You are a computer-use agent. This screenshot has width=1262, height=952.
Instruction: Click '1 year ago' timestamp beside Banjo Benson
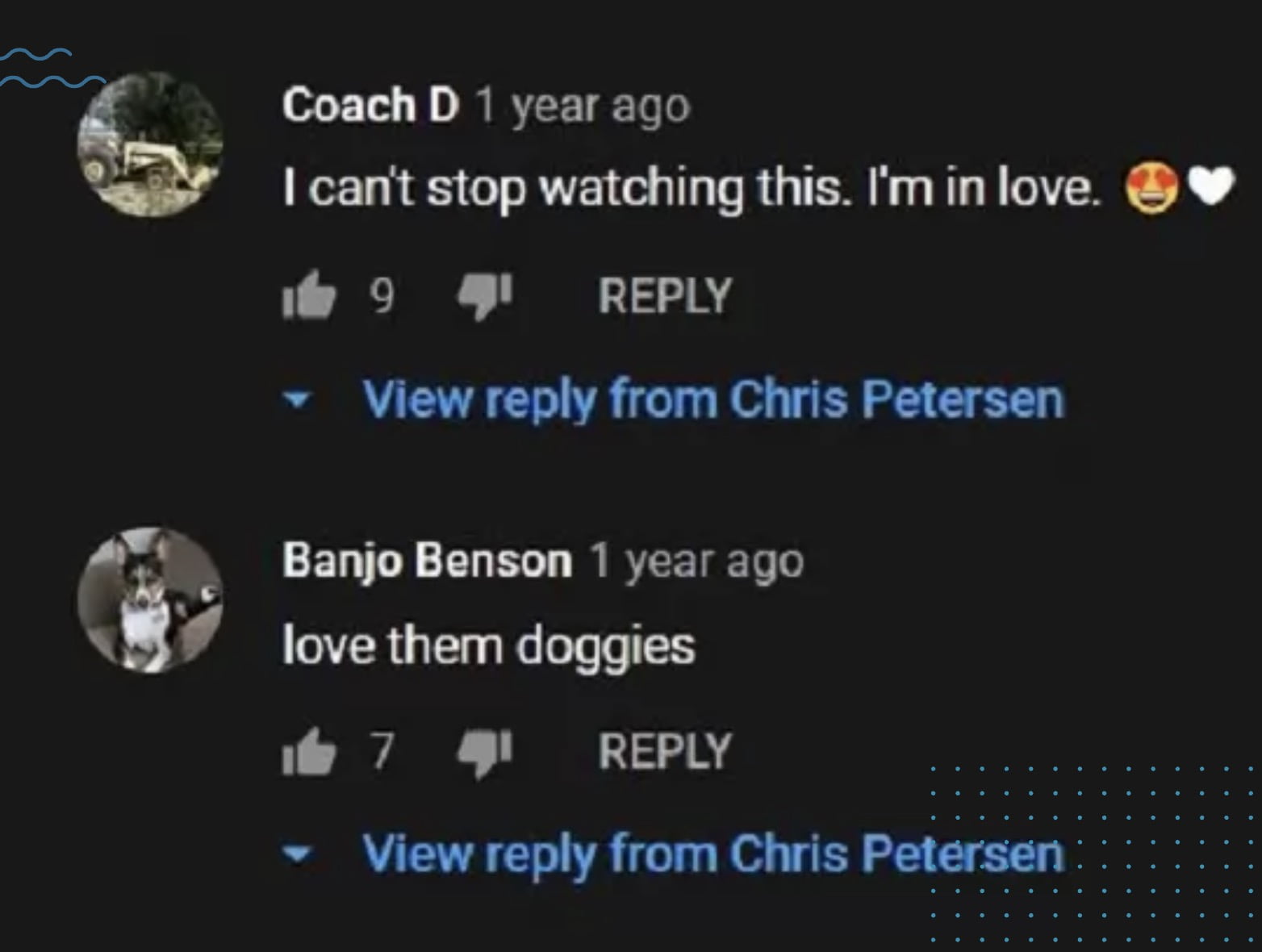click(697, 562)
